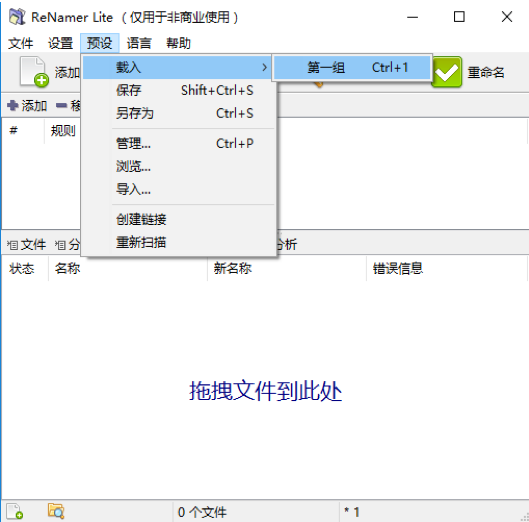The image size is (529, 522).
Task: Click the add files document icon
Action: tap(34, 72)
